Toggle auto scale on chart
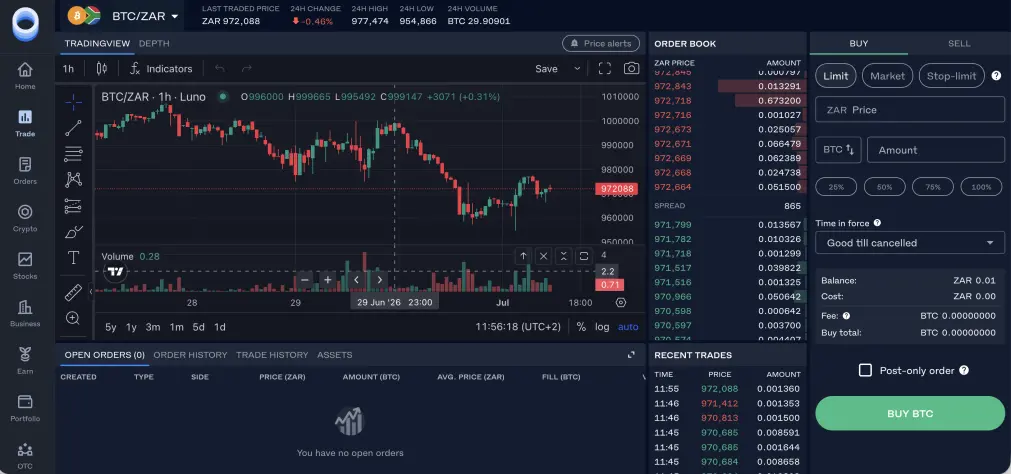Screen dimensions: 1011x474 tap(628, 327)
